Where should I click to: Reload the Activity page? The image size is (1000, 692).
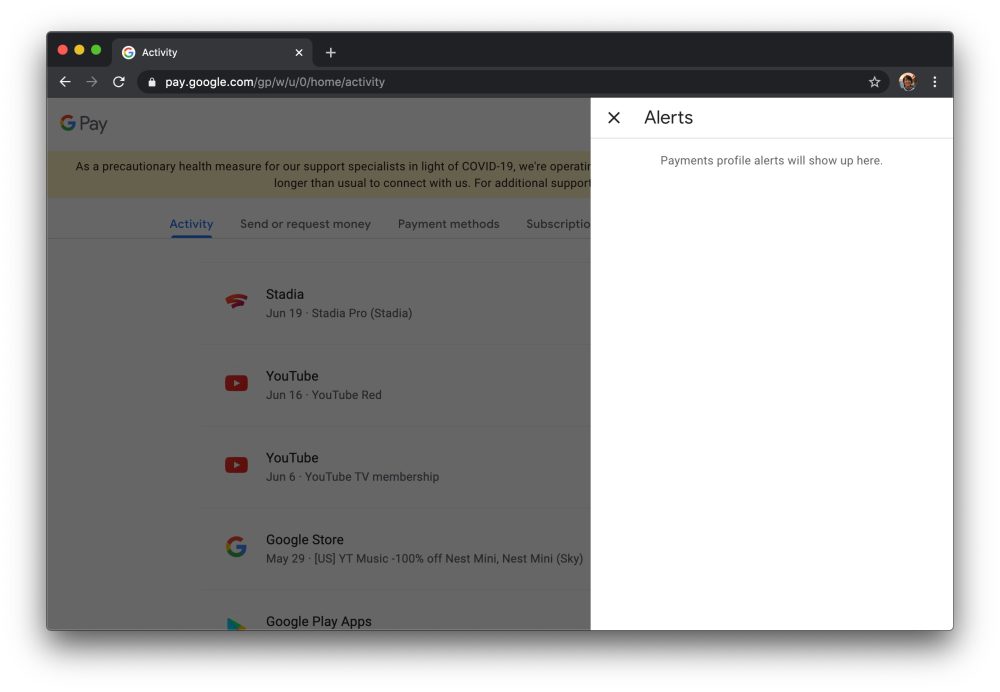[x=119, y=82]
